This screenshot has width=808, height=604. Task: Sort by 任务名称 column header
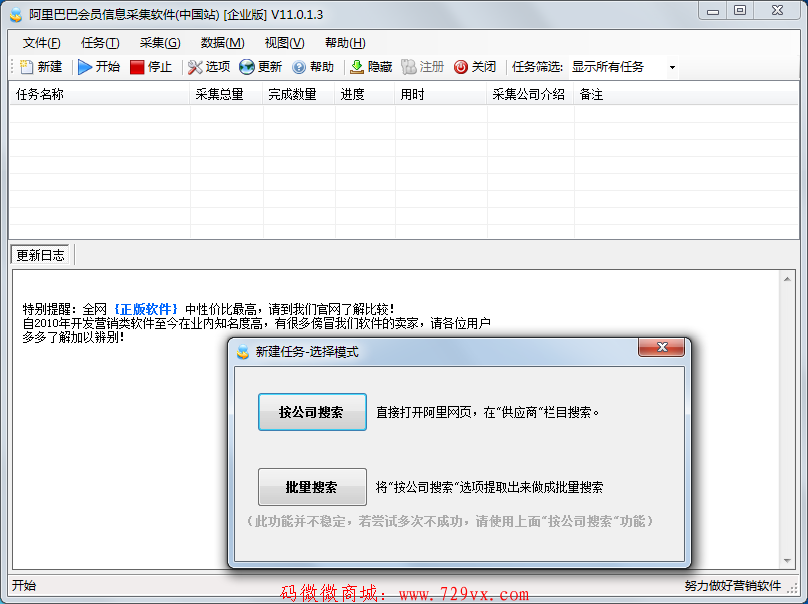[99, 94]
